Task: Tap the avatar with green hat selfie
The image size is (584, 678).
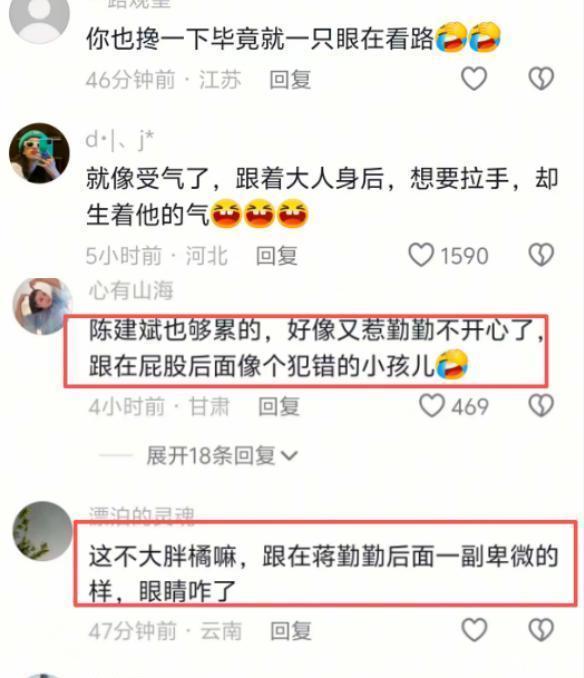Action: coord(39,153)
